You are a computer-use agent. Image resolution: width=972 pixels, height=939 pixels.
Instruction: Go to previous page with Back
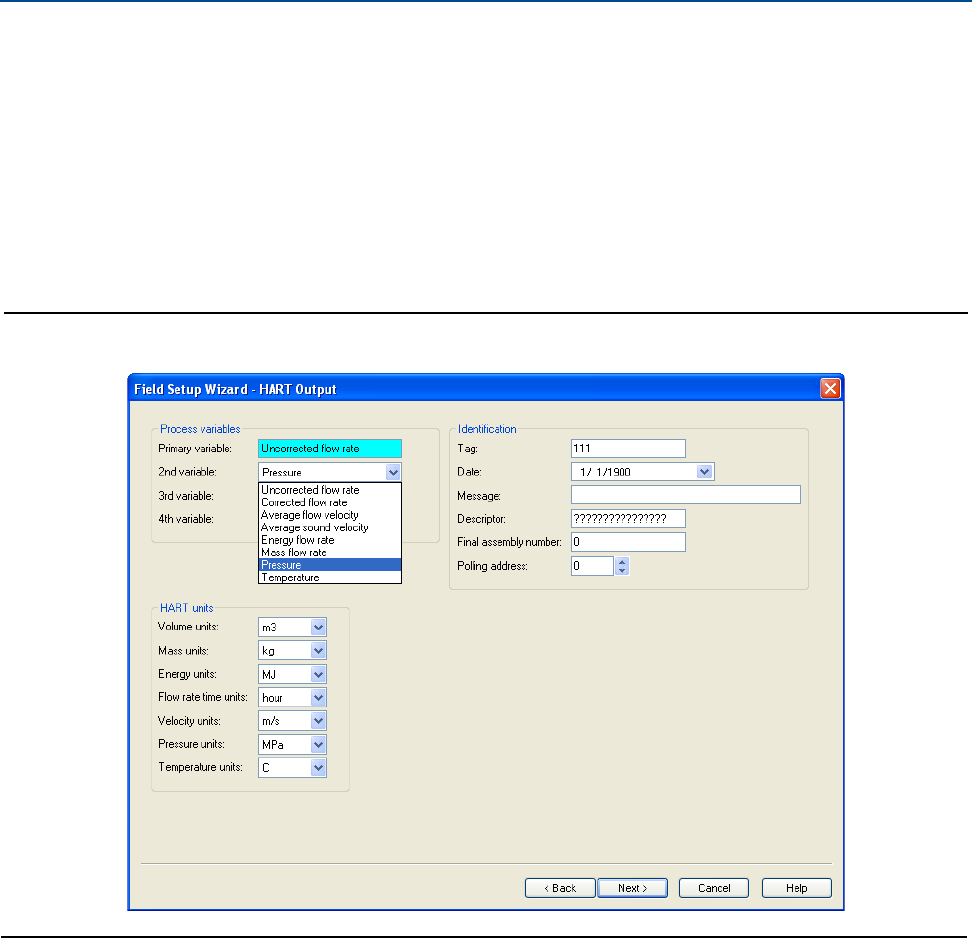pyautogui.click(x=560, y=888)
